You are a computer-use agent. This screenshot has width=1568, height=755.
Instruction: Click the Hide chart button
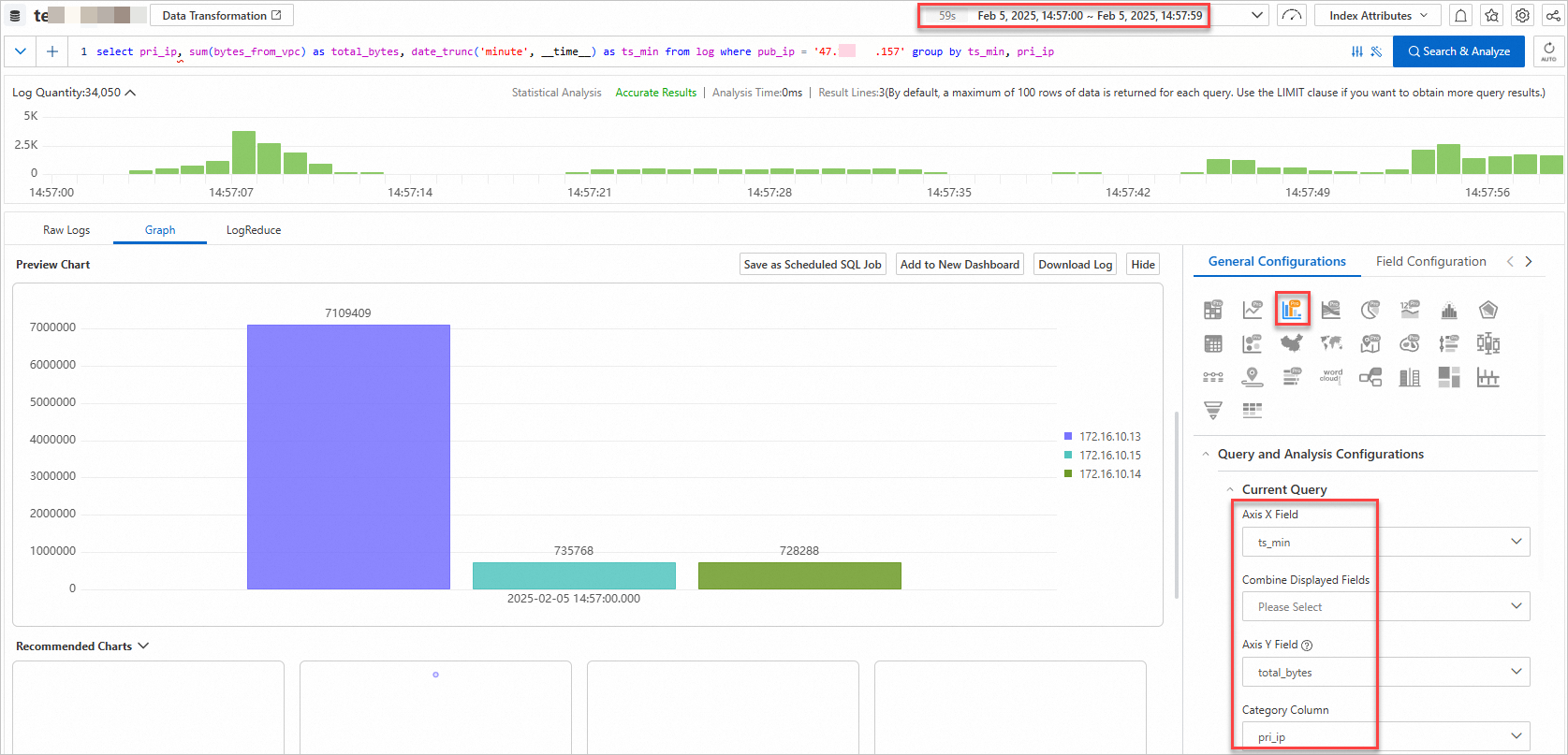(1143, 265)
